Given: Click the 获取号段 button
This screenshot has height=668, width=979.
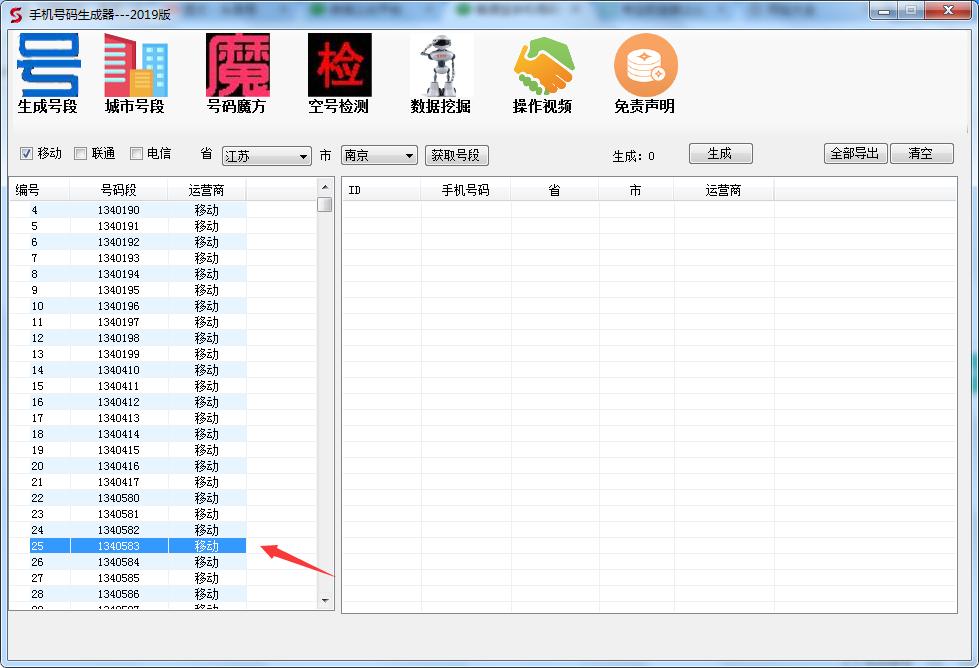Looking at the screenshot, I should click(x=456, y=155).
